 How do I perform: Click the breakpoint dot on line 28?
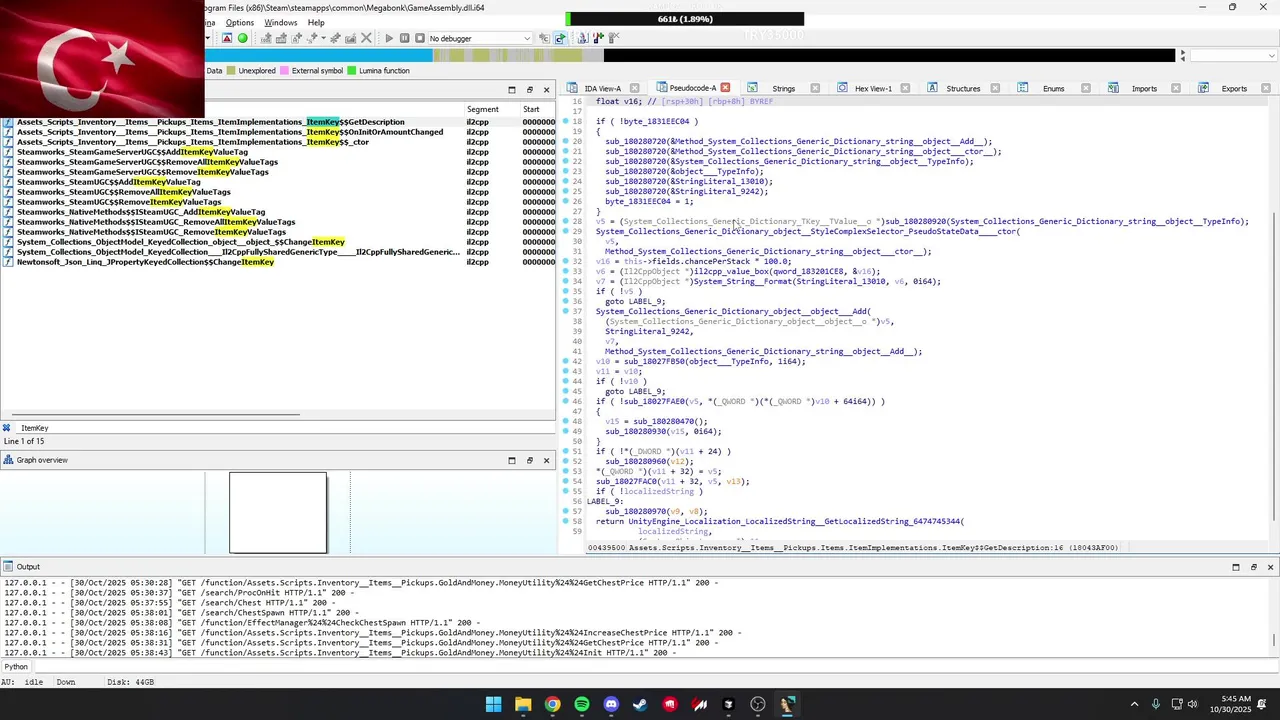[565, 222]
